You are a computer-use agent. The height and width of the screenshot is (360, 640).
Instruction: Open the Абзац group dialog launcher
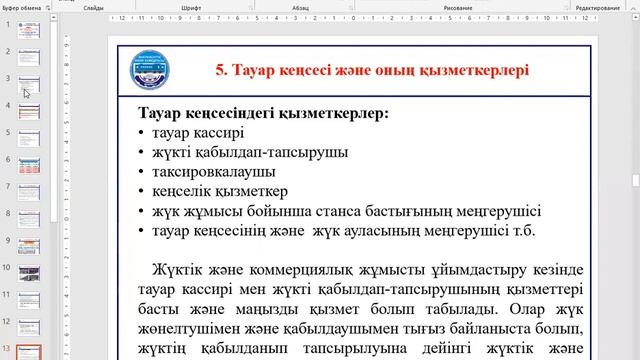[x=351, y=8]
